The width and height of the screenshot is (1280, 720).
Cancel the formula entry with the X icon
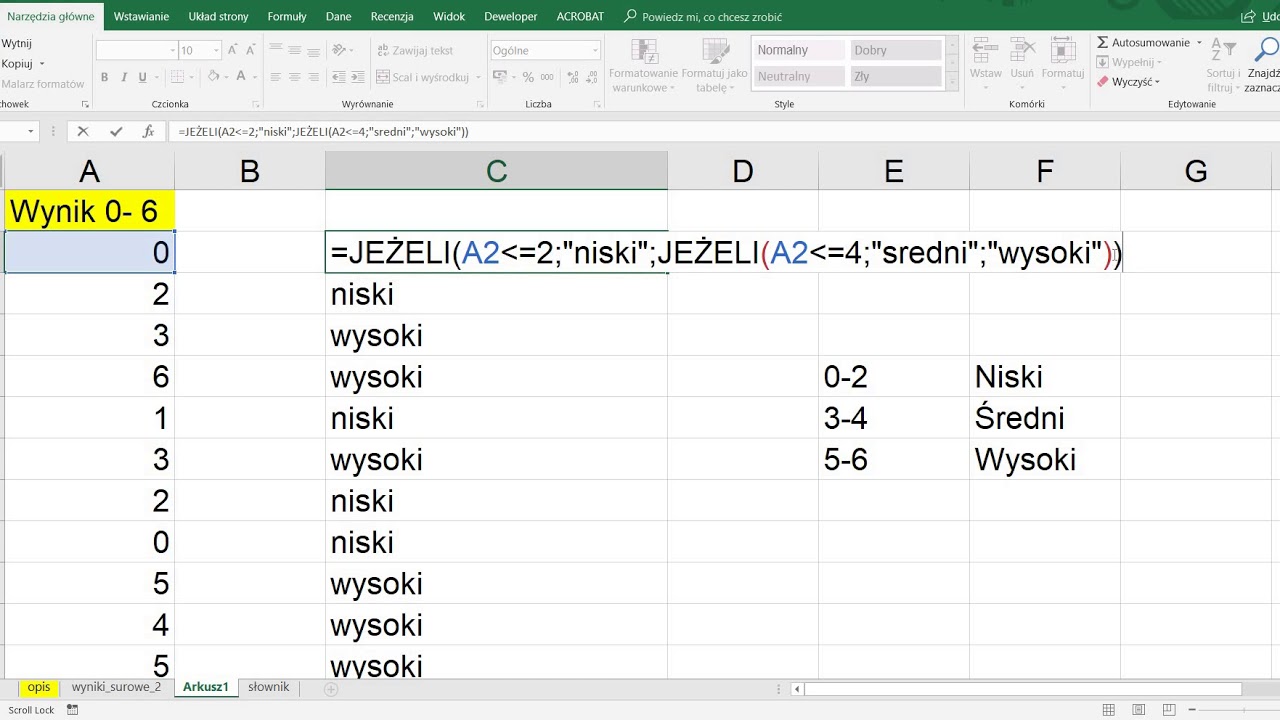83,131
